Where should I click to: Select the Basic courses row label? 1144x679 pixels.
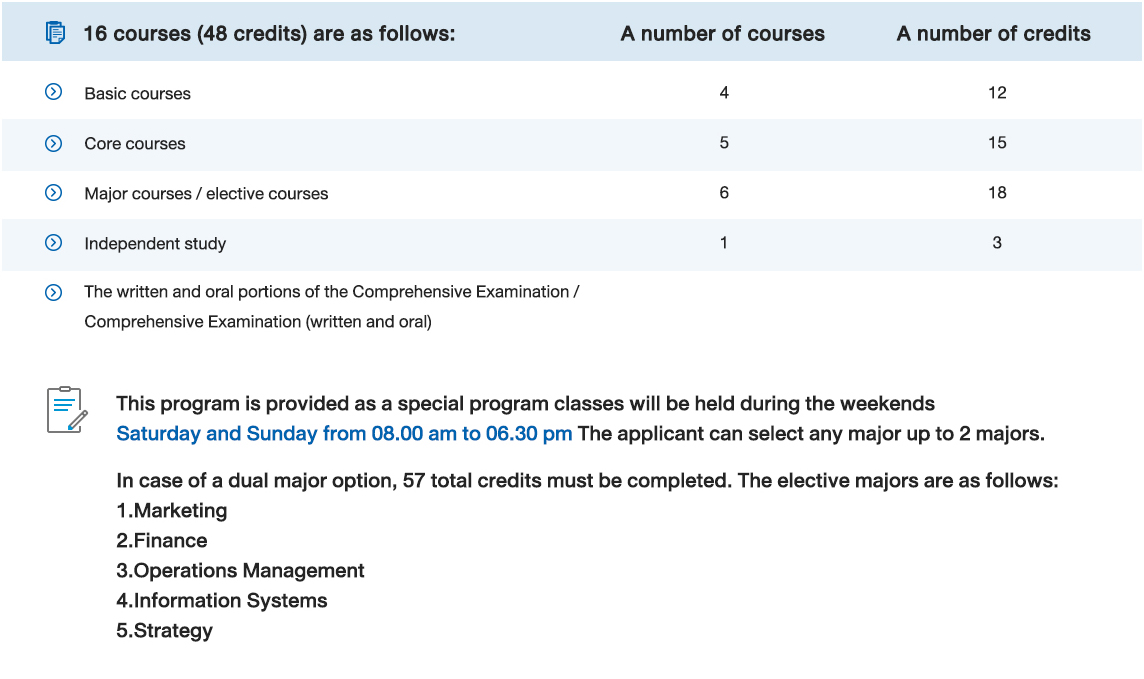tap(137, 94)
